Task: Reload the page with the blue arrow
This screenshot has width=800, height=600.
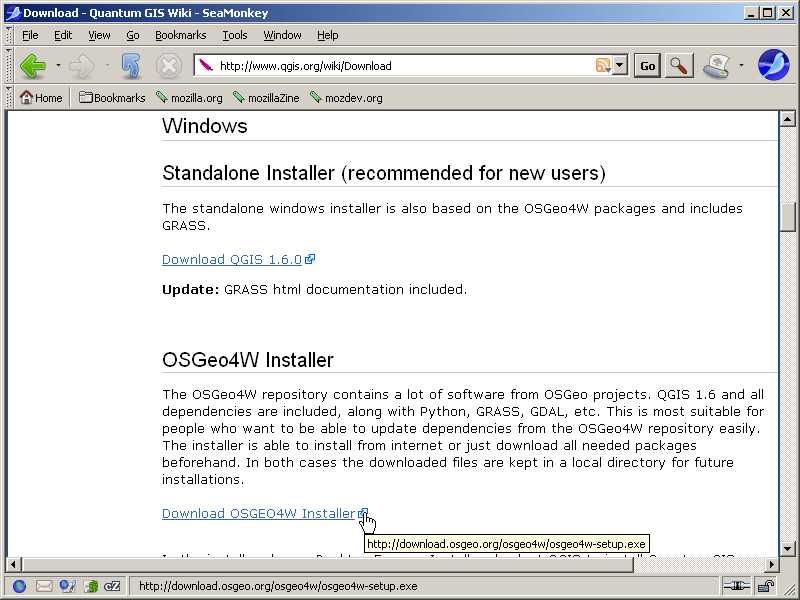Action: click(x=131, y=66)
